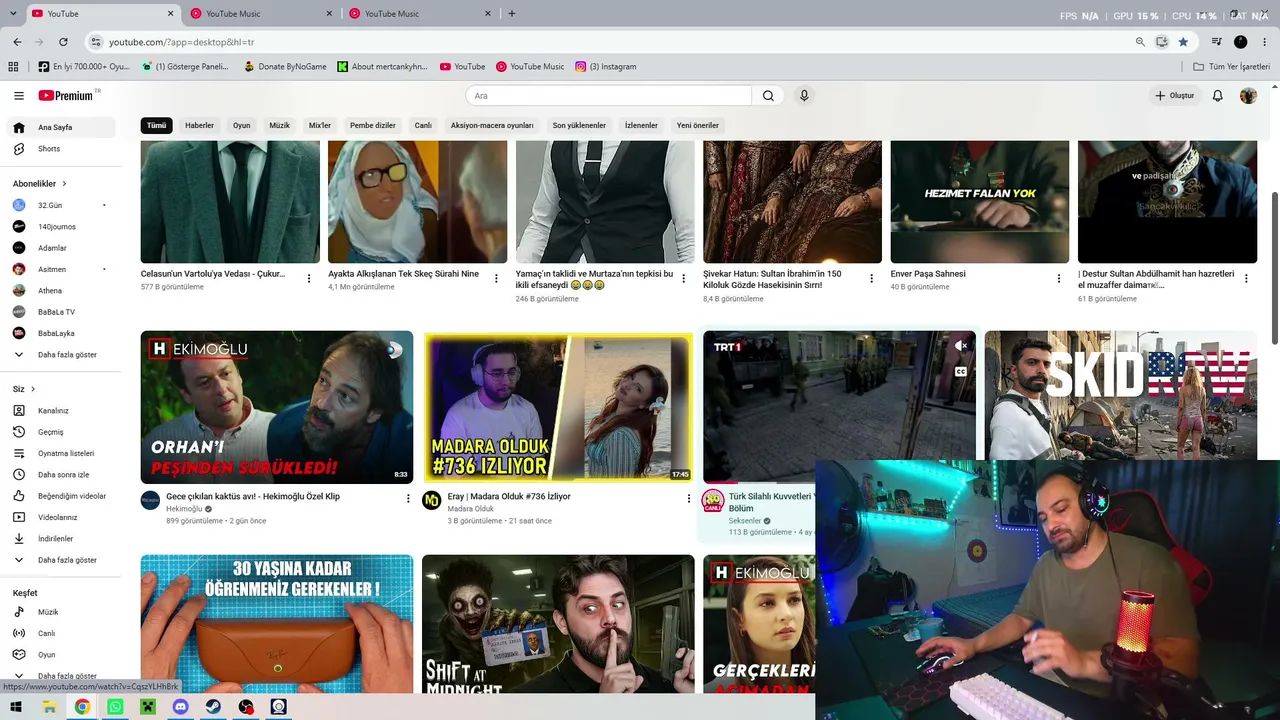This screenshot has width=1280, height=720.
Task: Open File Explorer from the taskbar
Action: 49,707
